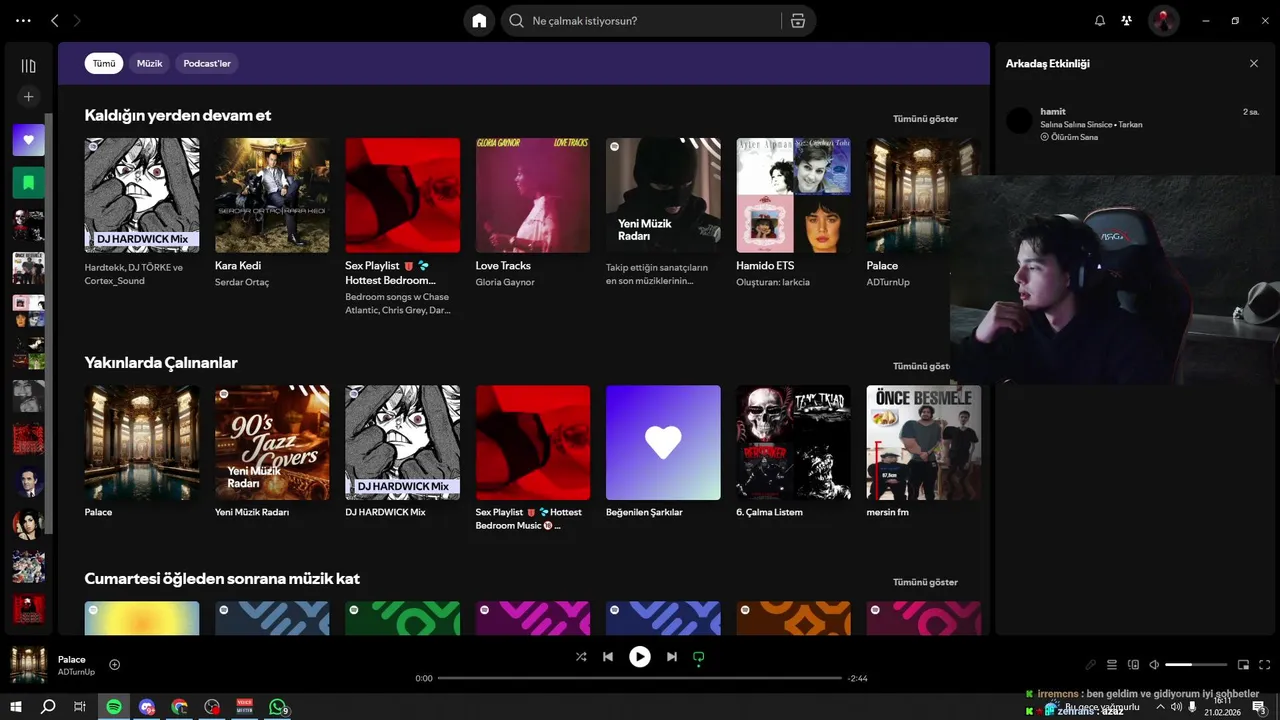The height and width of the screenshot is (720, 1280).
Task: Show all in Kaldığın yerden devam et
Action: tap(925, 119)
